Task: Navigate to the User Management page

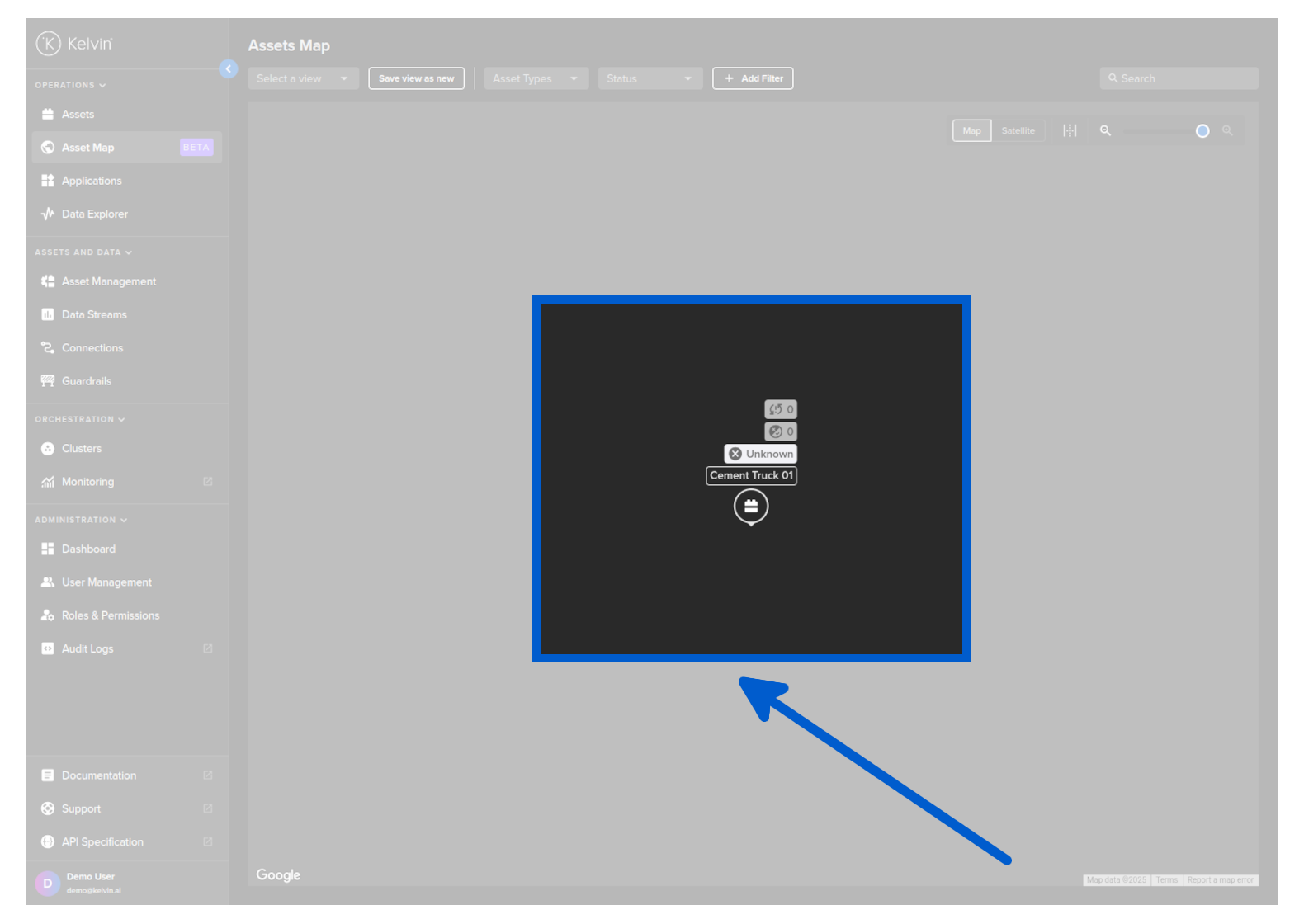Action: tap(106, 582)
